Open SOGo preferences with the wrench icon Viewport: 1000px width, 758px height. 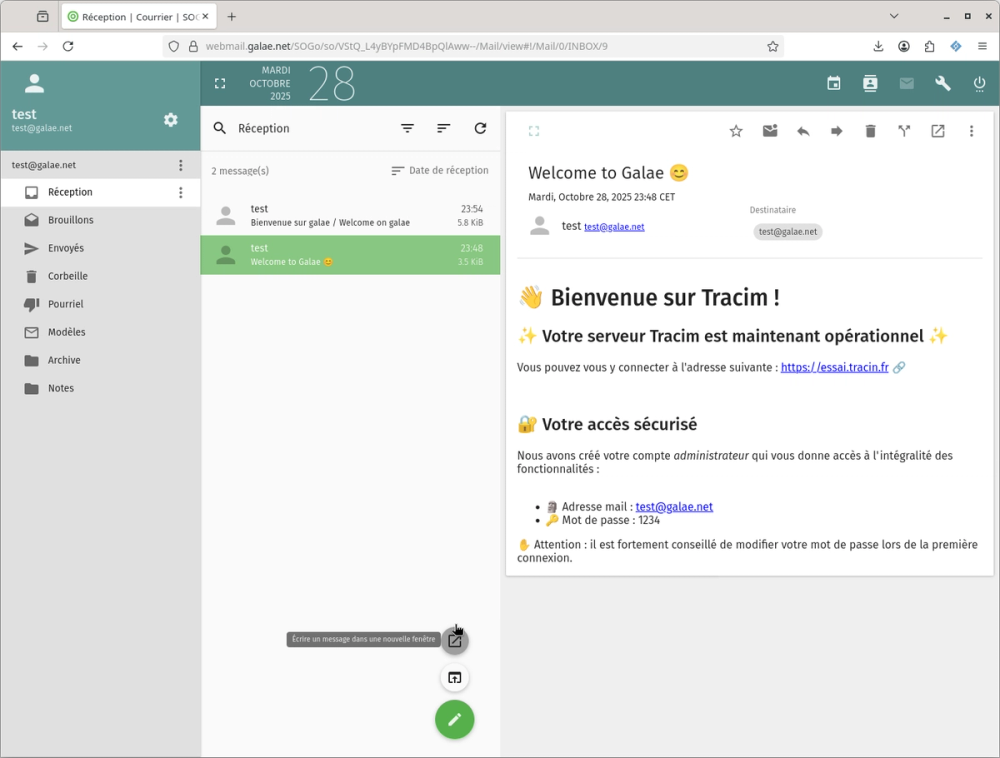pyautogui.click(x=942, y=83)
